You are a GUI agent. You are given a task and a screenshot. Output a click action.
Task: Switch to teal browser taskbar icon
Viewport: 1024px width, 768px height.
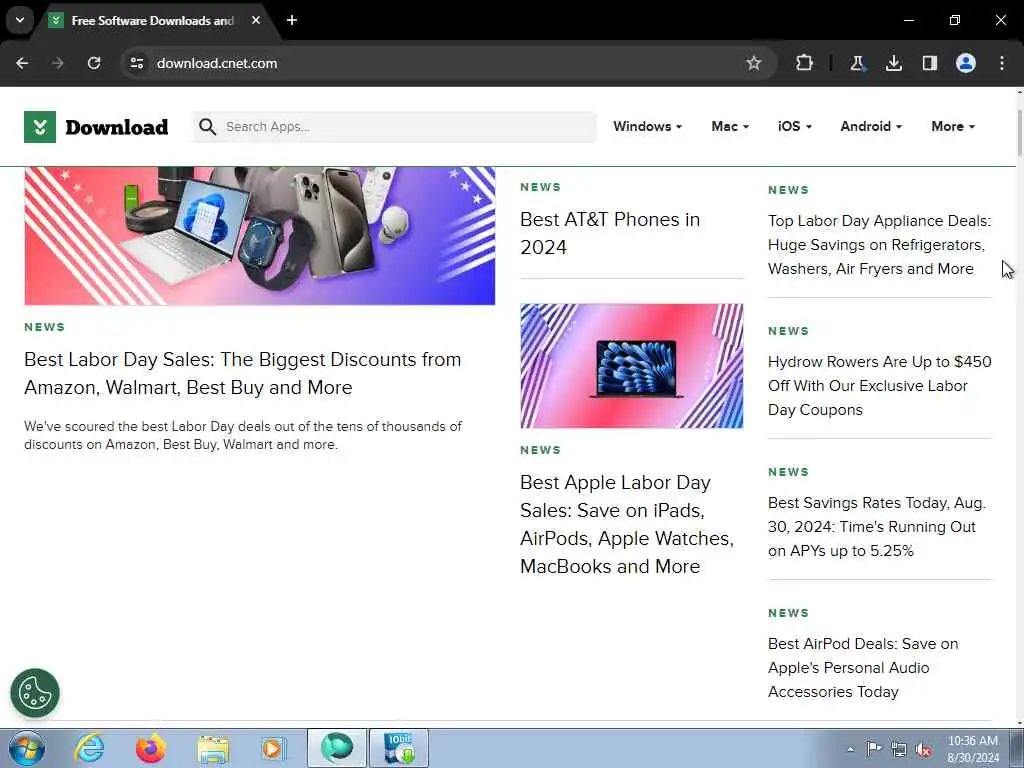coord(337,748)
